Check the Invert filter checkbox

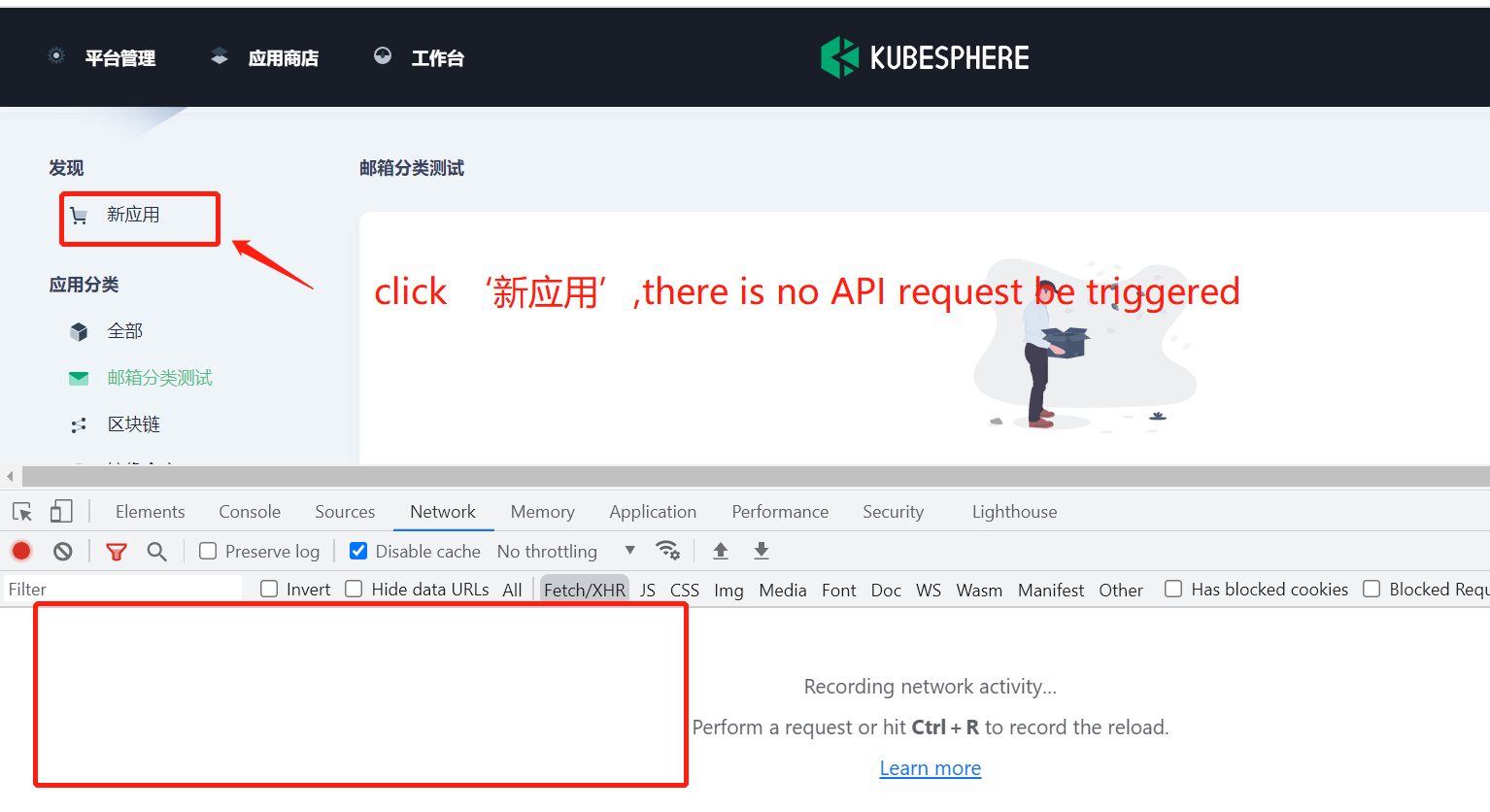pos(268,590)
